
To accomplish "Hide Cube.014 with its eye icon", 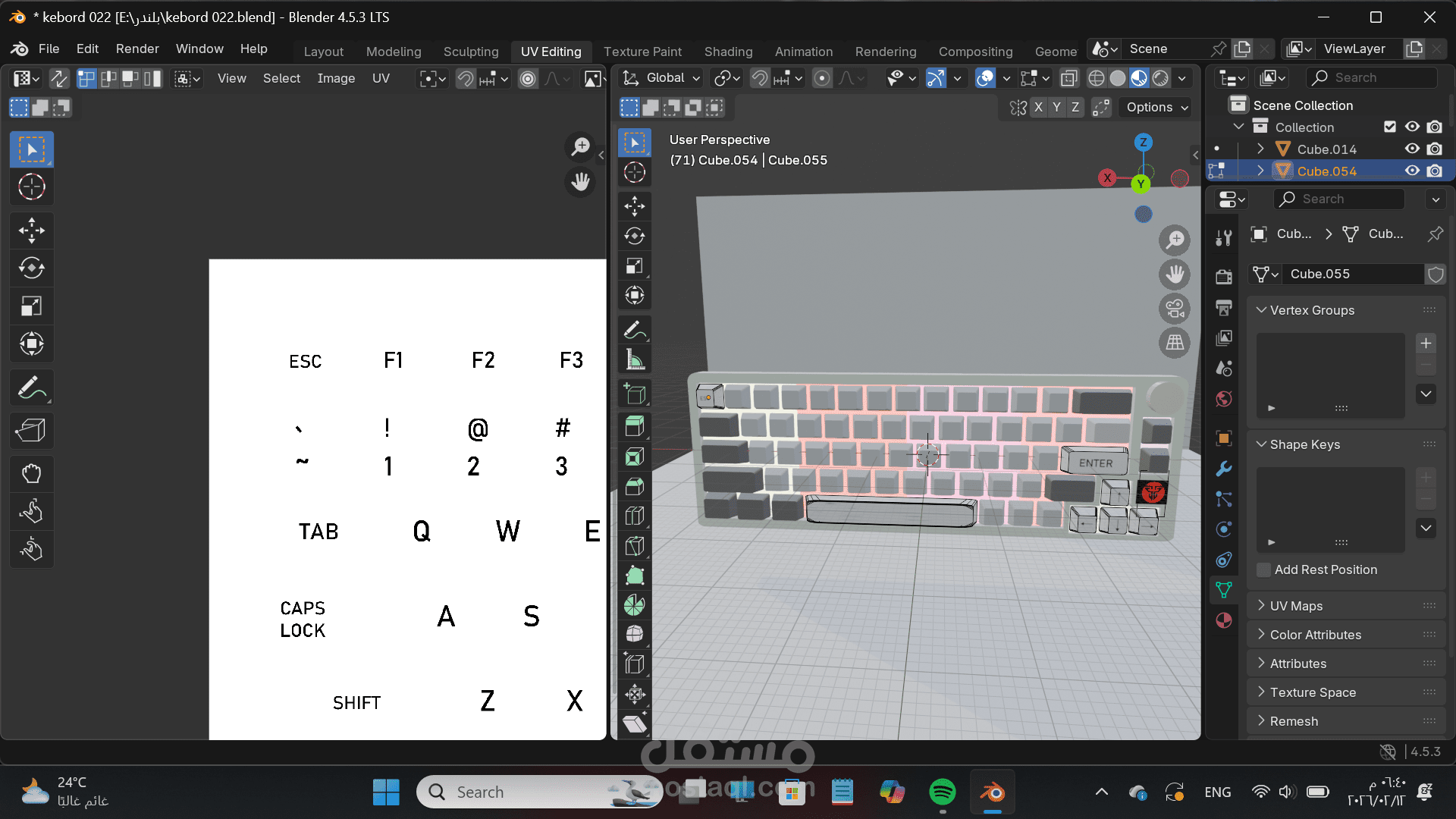I will [1411, 149].
